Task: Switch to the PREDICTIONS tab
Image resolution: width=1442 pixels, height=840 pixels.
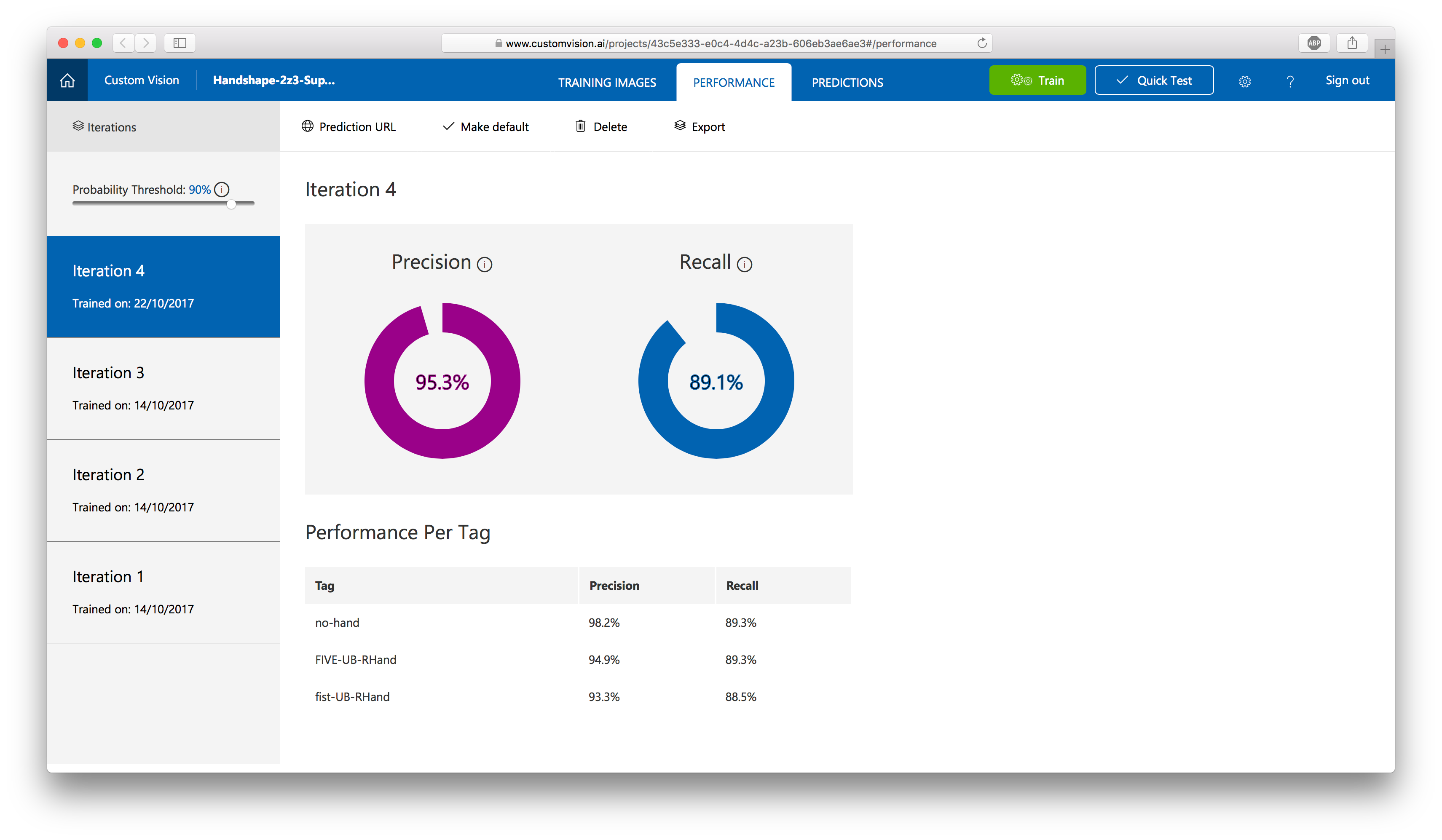Action: point(847,83)
